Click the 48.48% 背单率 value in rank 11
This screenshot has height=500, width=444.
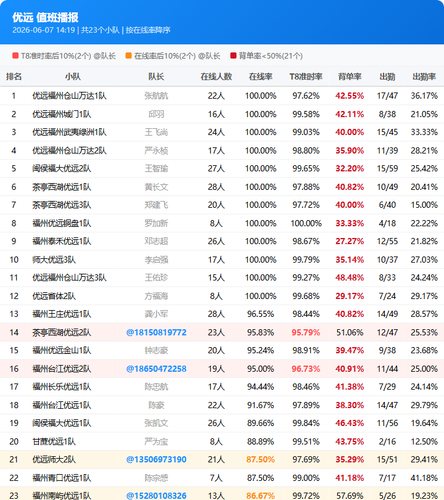pyautogui.click(x=350, y=278)
